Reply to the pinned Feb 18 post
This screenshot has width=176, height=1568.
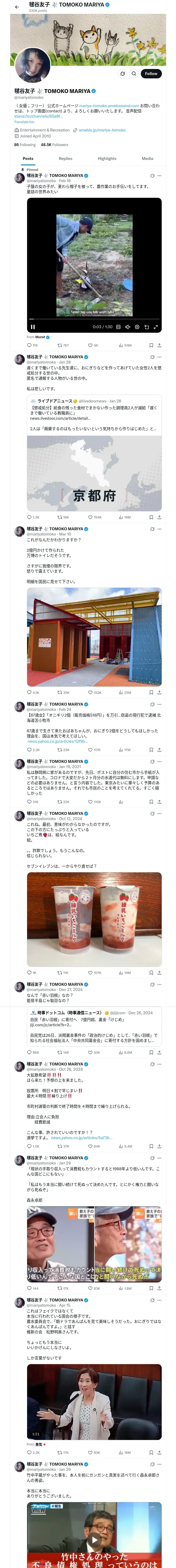(28, 345)
